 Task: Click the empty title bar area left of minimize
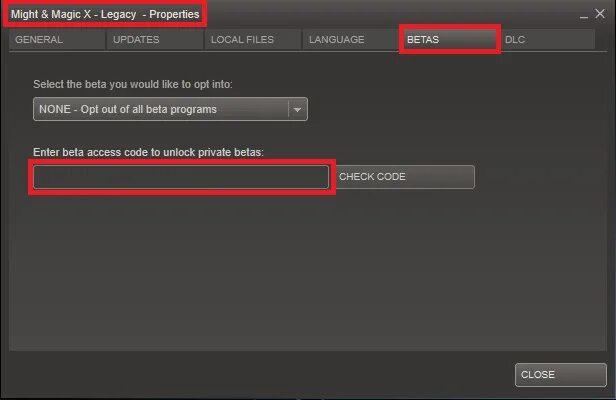point(391,14)
